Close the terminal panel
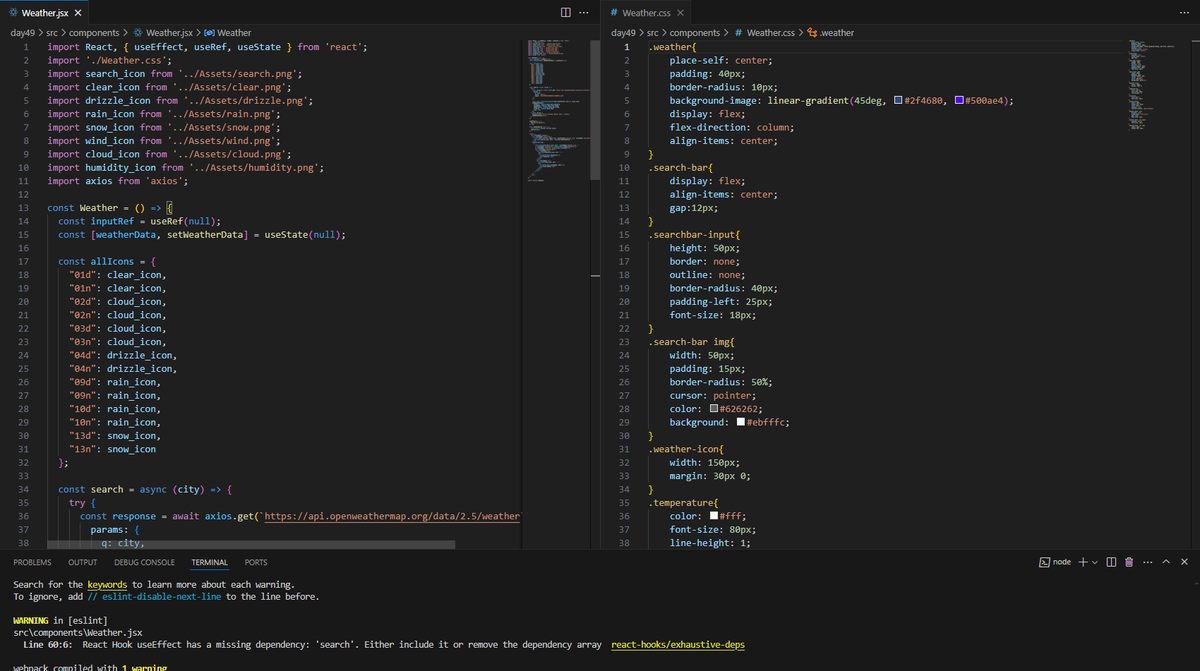Image resolution: width=1200 pixels, height=671 pixels. [x=1184, y=561]
